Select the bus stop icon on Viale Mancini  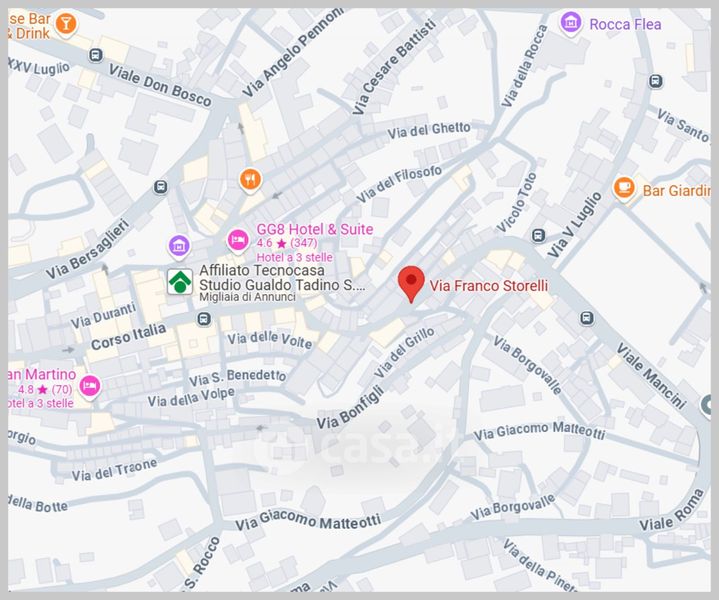pos(586,317)
